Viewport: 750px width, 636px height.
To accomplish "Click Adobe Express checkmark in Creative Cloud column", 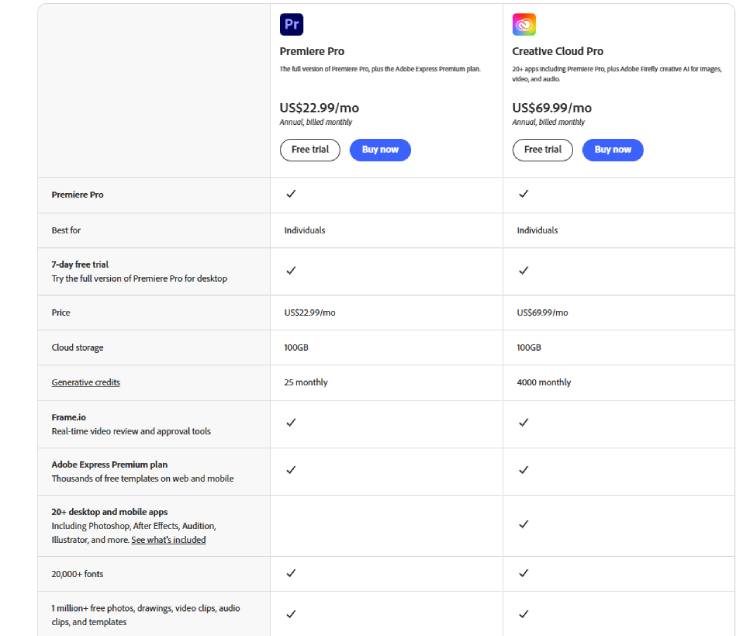I will point(524,470).
